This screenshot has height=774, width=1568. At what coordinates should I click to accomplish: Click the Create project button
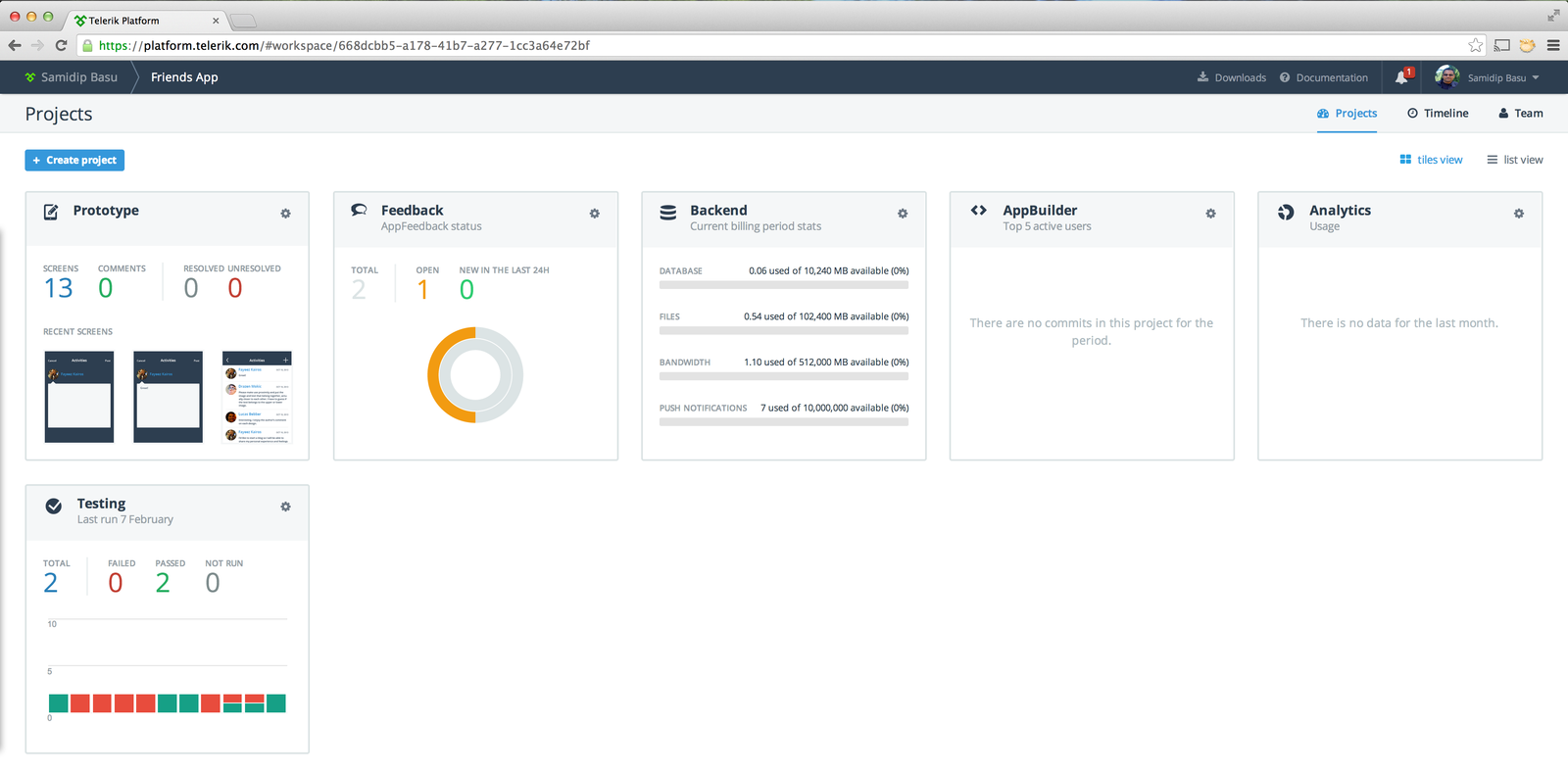(74, 160)
